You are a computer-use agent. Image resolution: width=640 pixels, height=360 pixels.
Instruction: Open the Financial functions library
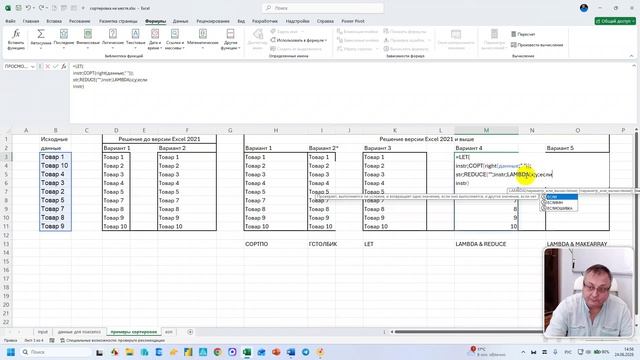click(88, 40)
